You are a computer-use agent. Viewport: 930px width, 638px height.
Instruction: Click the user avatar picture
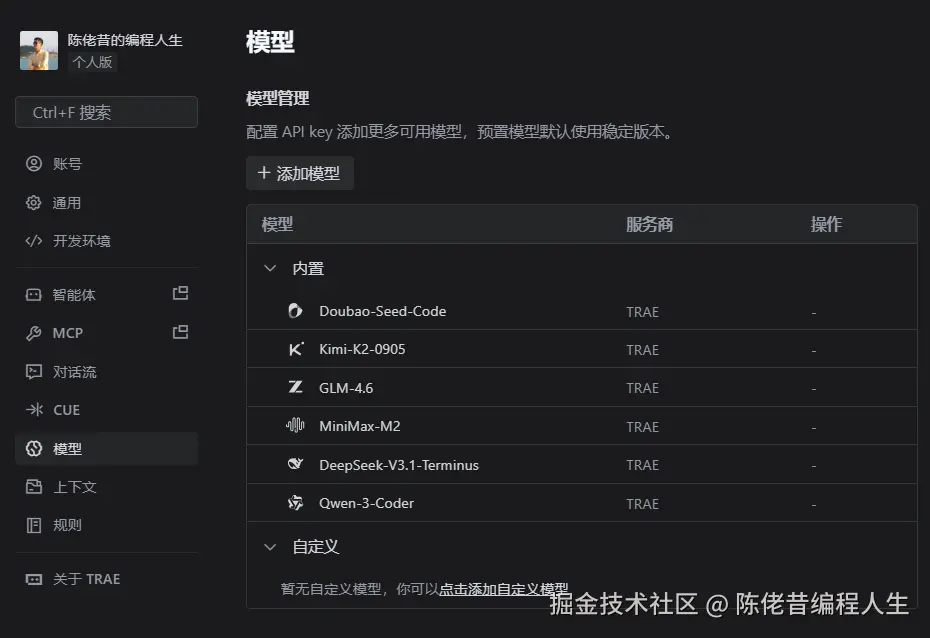coord(39,50)
